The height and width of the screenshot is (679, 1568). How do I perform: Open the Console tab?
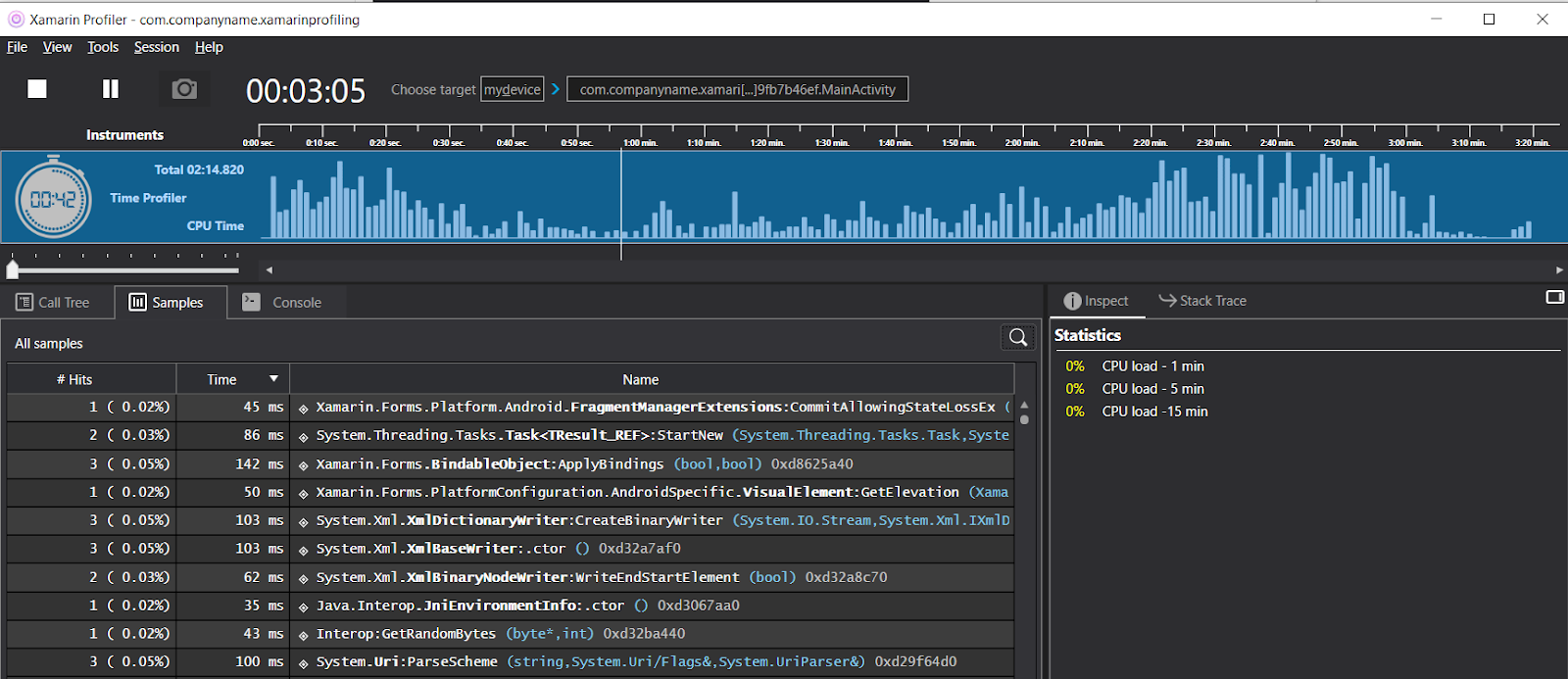click(283, 303)
